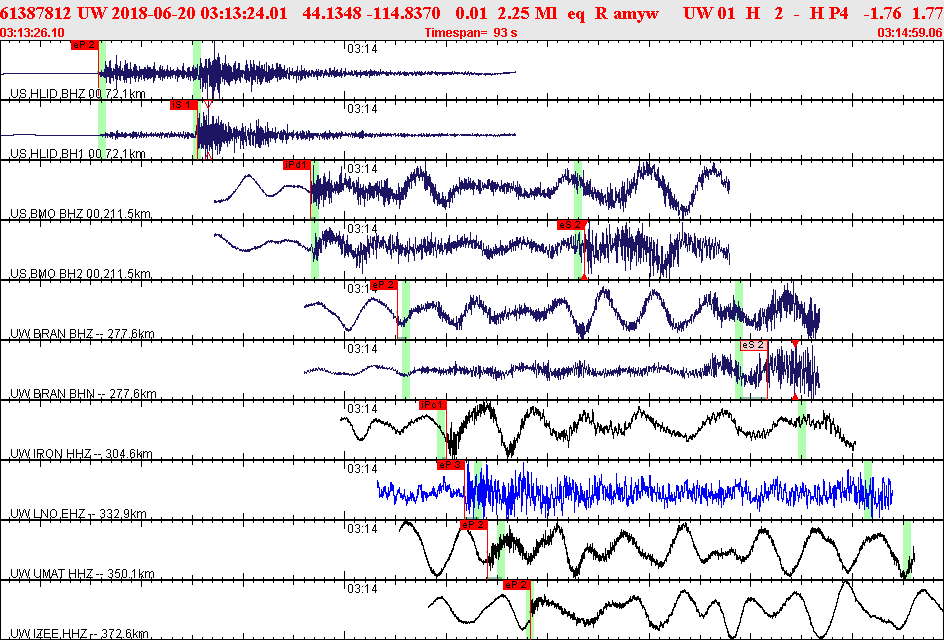The width and height of the screenshot is (944, 640).
Task: Click the US BMO BH2 211.5km channel label
Action: click(x=80, y=274)
